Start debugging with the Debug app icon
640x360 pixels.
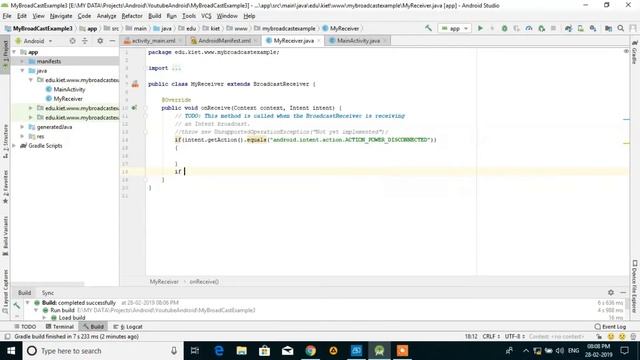pos(504,28)
